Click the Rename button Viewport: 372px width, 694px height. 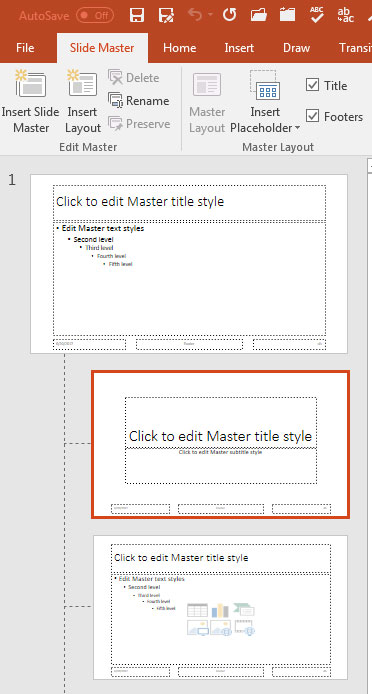coord(139,100)
